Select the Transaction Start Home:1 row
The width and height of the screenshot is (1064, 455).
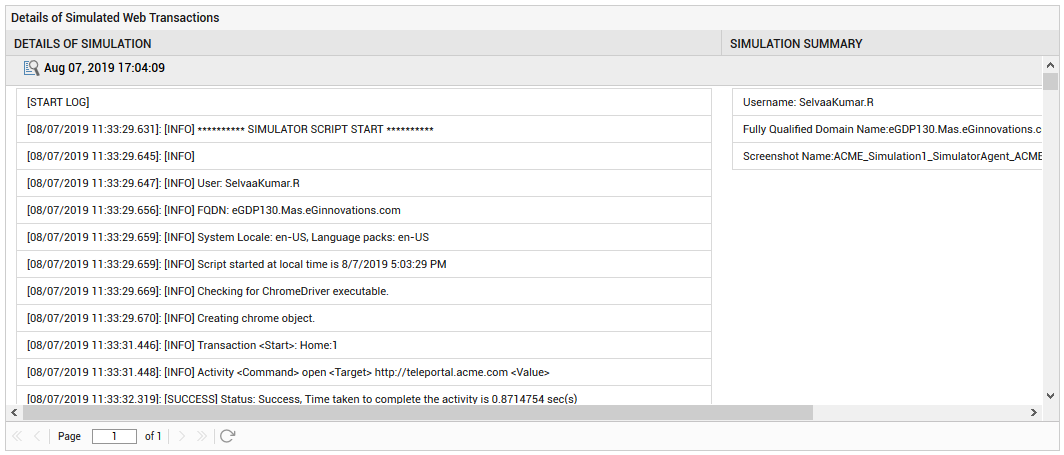pos(364,345)
